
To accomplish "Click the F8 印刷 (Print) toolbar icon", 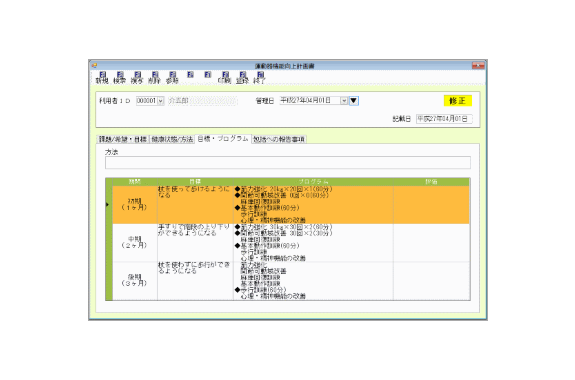I will point(225,77).
